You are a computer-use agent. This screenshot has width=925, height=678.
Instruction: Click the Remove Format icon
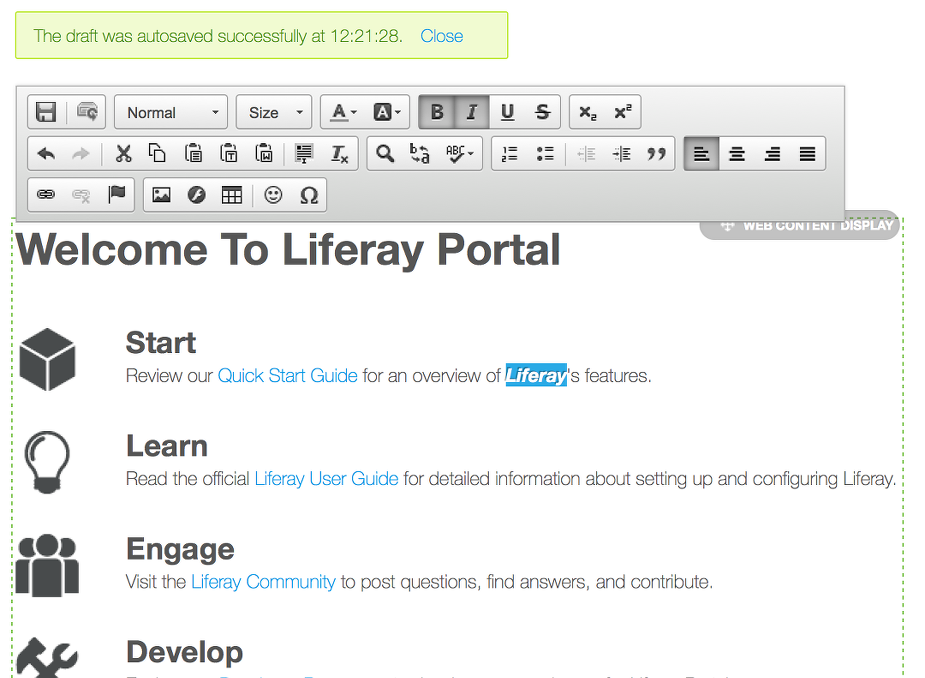pyautogui.click(x=340, y=154)
